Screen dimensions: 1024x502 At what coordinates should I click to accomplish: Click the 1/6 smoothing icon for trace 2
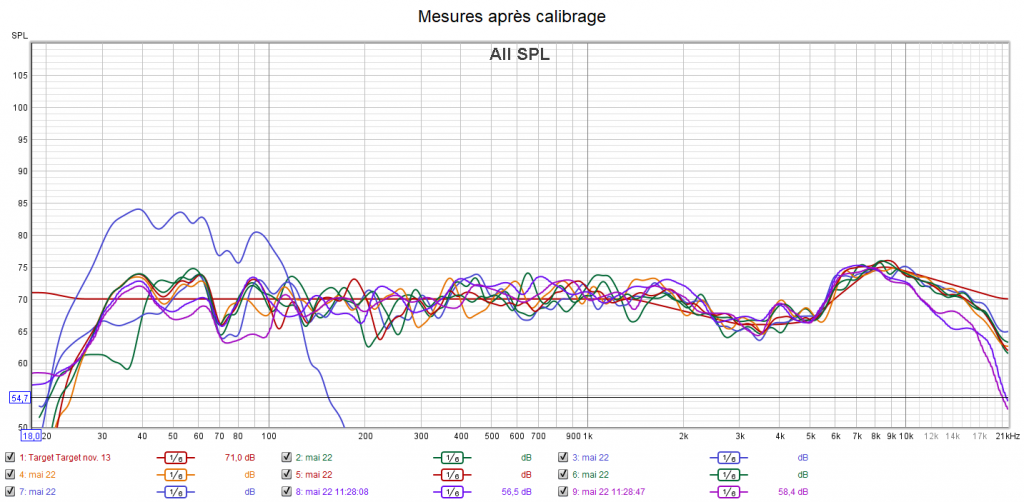click(x=451, y=457)
